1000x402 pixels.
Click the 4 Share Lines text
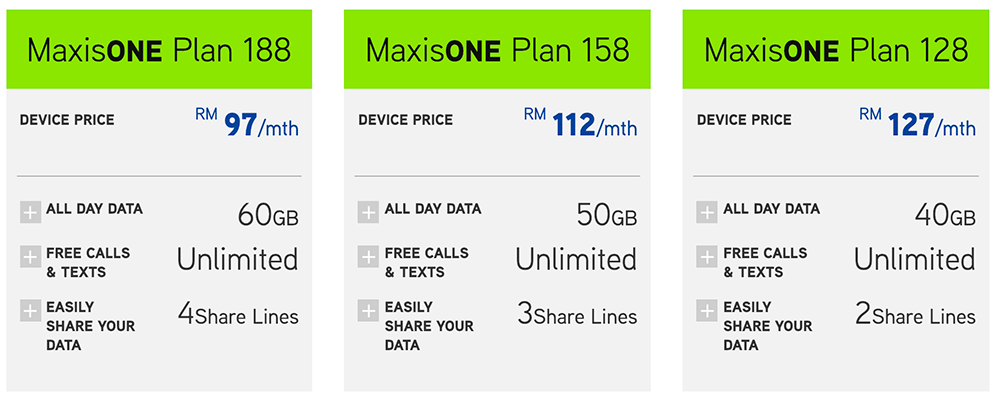pos(238,317)
